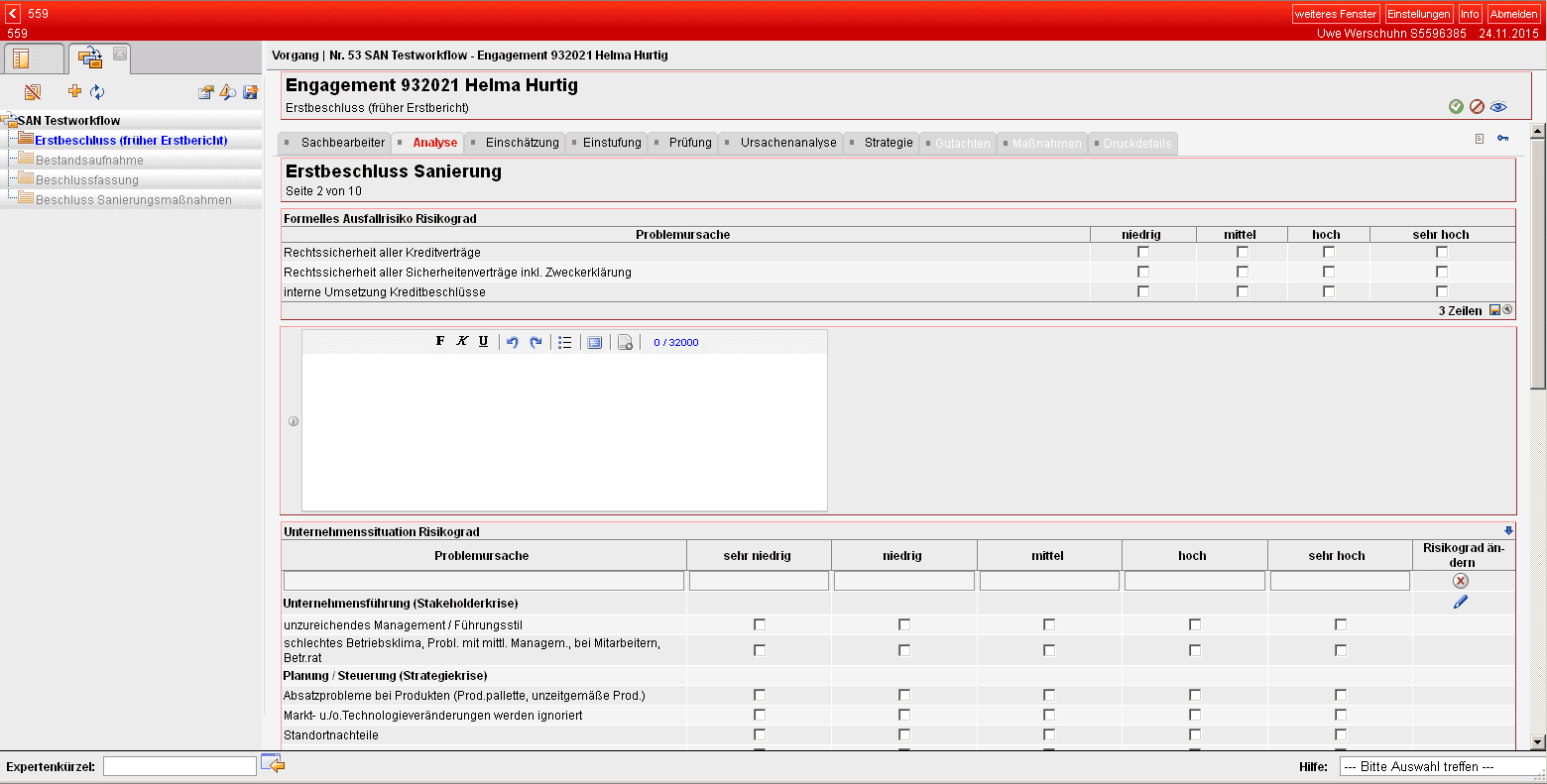Toggle bold formatting in text editor
This screenshot has width=1547, height=784.
[440, 342]
